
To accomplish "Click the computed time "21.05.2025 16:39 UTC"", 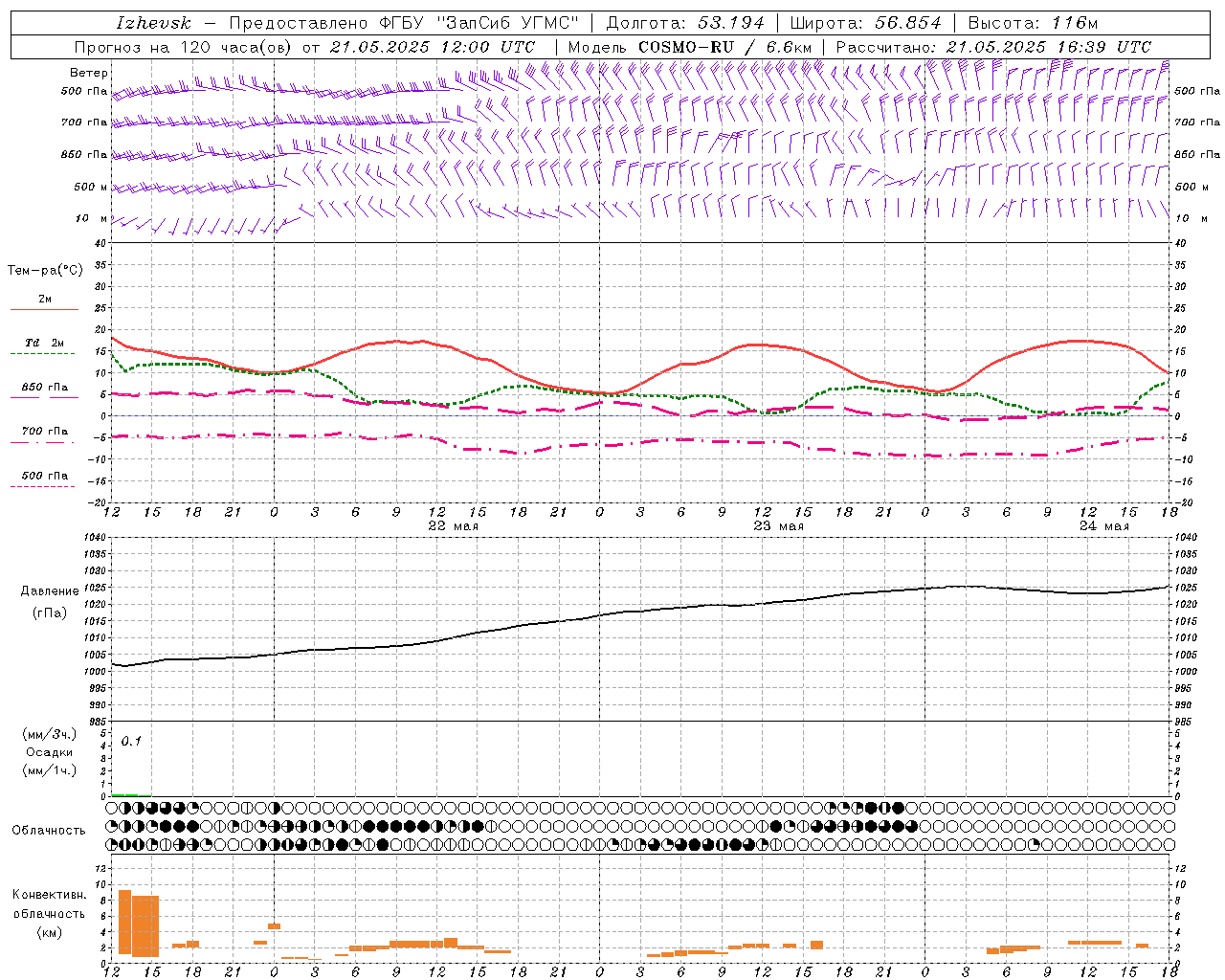I will (1049, 47).
